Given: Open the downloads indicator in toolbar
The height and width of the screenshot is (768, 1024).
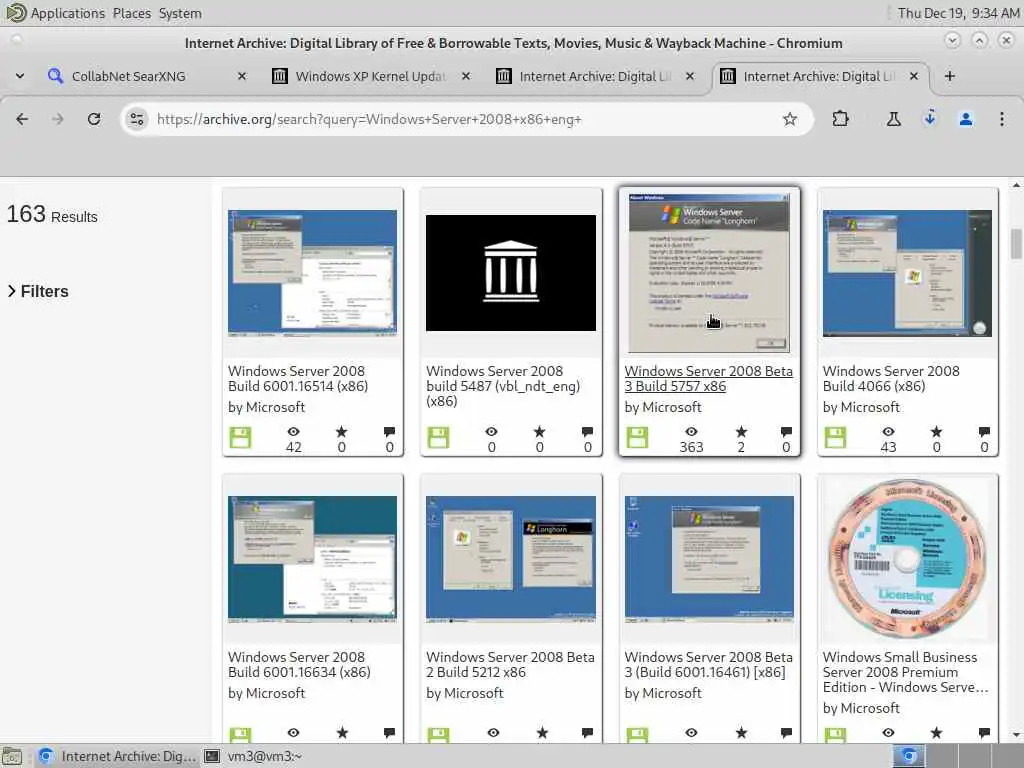Looking at the screenshot, I should (x=930, y=119).
